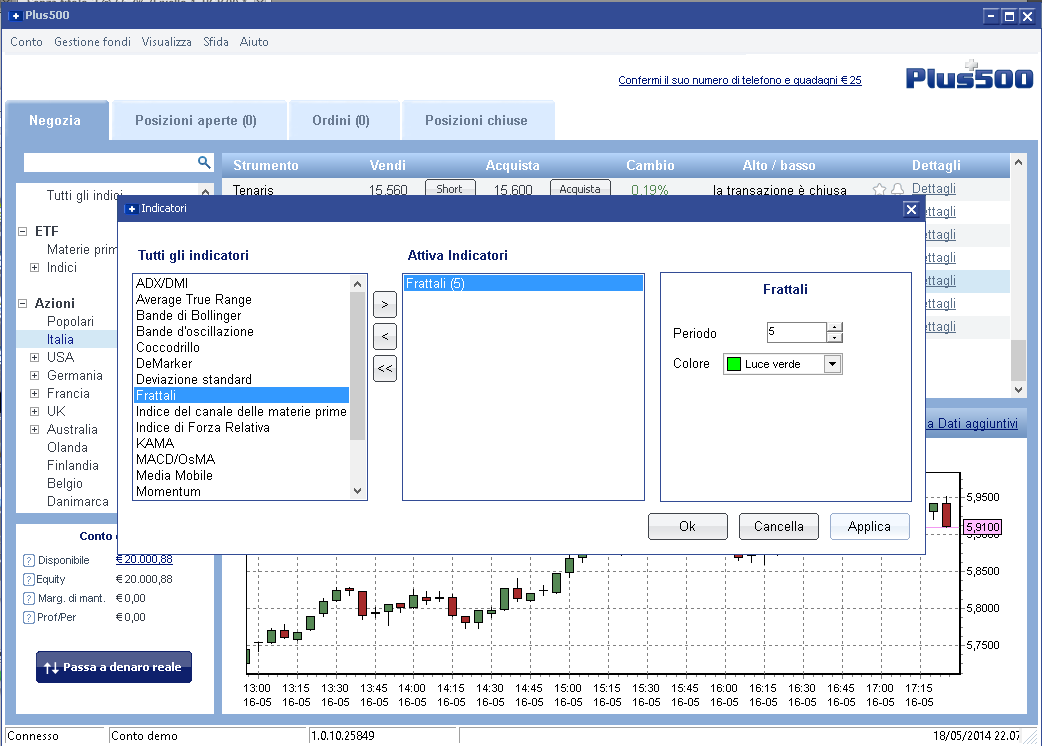This screenshot has height=746, width=1042.
Task: Switch to the Posizioni aperte tab
Action: 199,120
